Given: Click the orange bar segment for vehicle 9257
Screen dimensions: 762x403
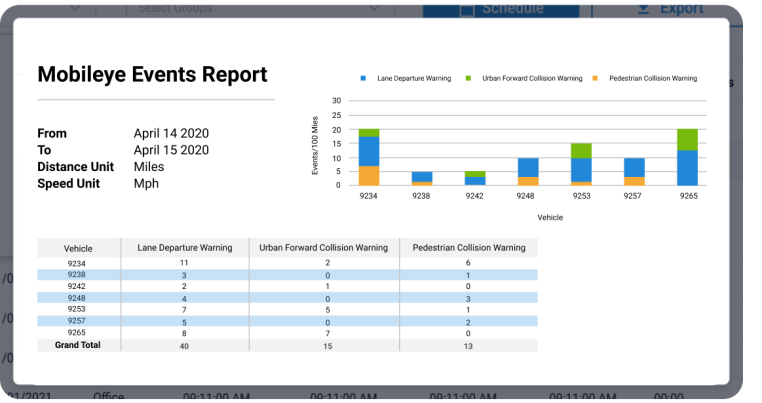Looking at the screenshot, I should click(x=634, y=181).
